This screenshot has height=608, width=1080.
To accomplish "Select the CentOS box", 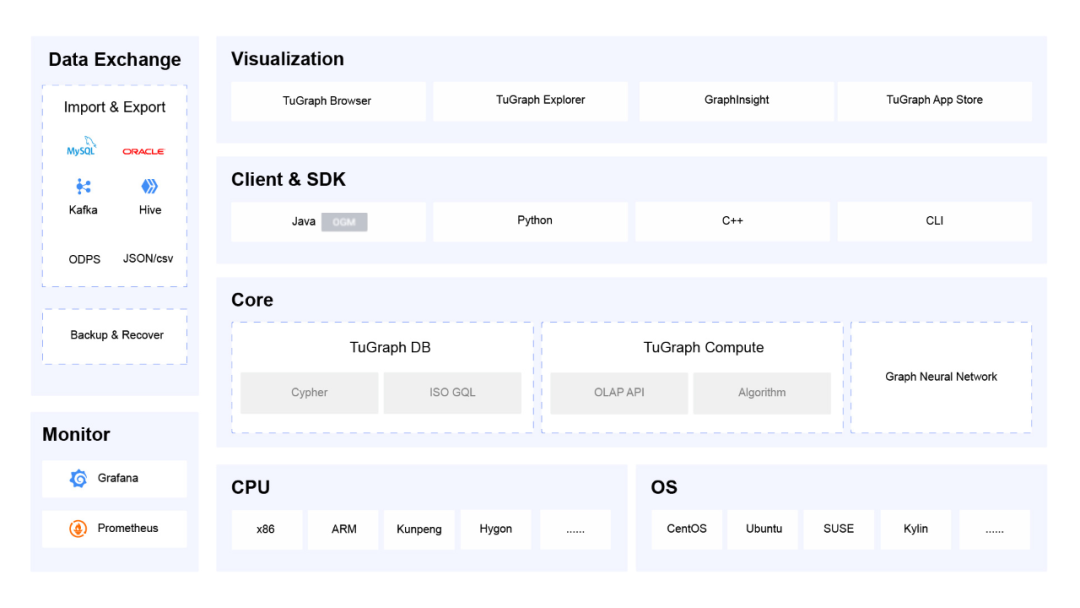I will [x=687, y=530].
